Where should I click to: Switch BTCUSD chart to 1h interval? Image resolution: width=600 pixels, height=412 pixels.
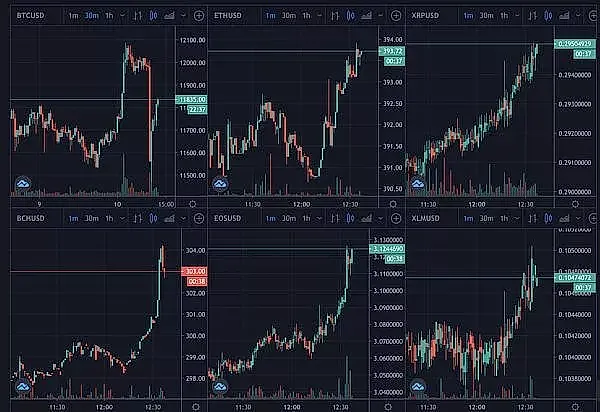point(109,16)
